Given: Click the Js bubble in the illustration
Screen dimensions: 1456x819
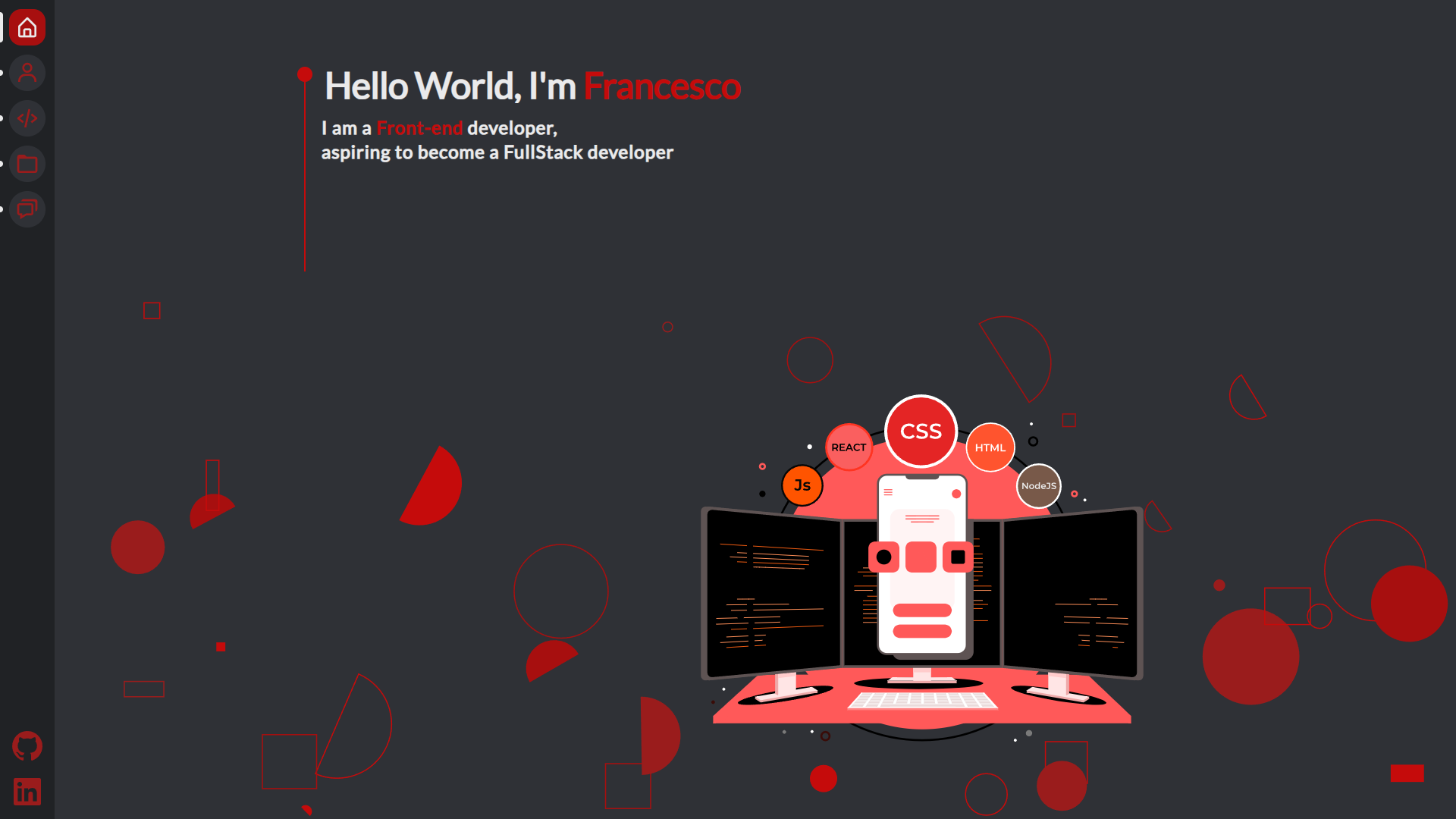Looking at the screenshot, I should (x=802, y=485).
